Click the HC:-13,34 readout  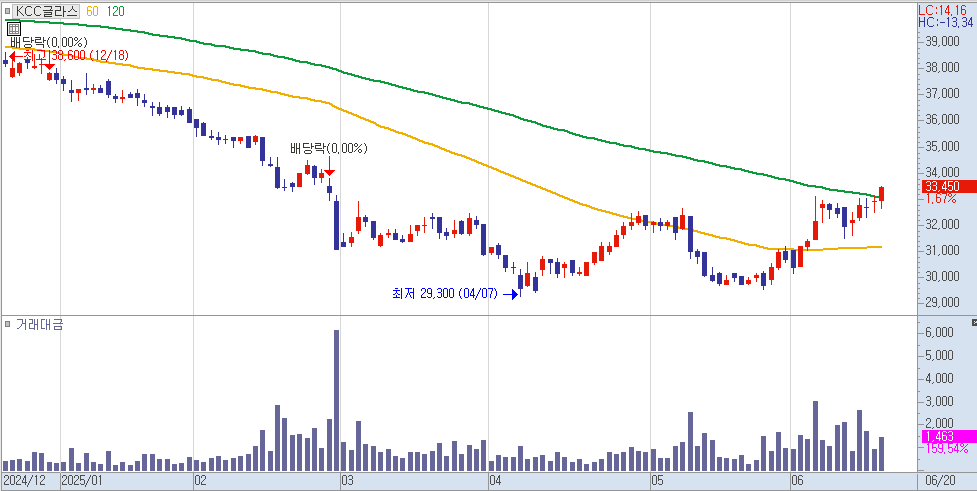tap(946, 22)
